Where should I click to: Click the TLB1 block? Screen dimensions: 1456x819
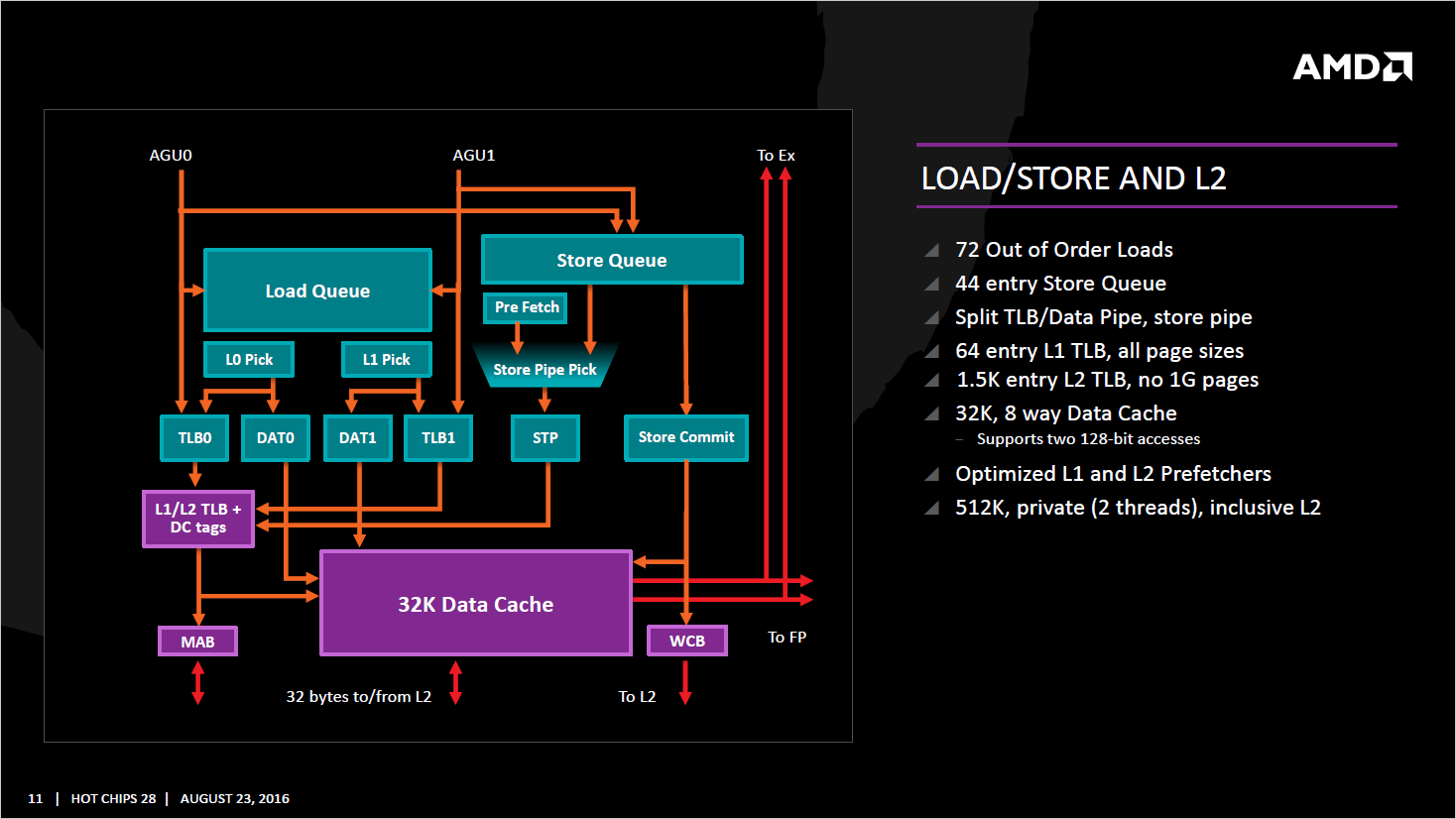pos(438,437)
